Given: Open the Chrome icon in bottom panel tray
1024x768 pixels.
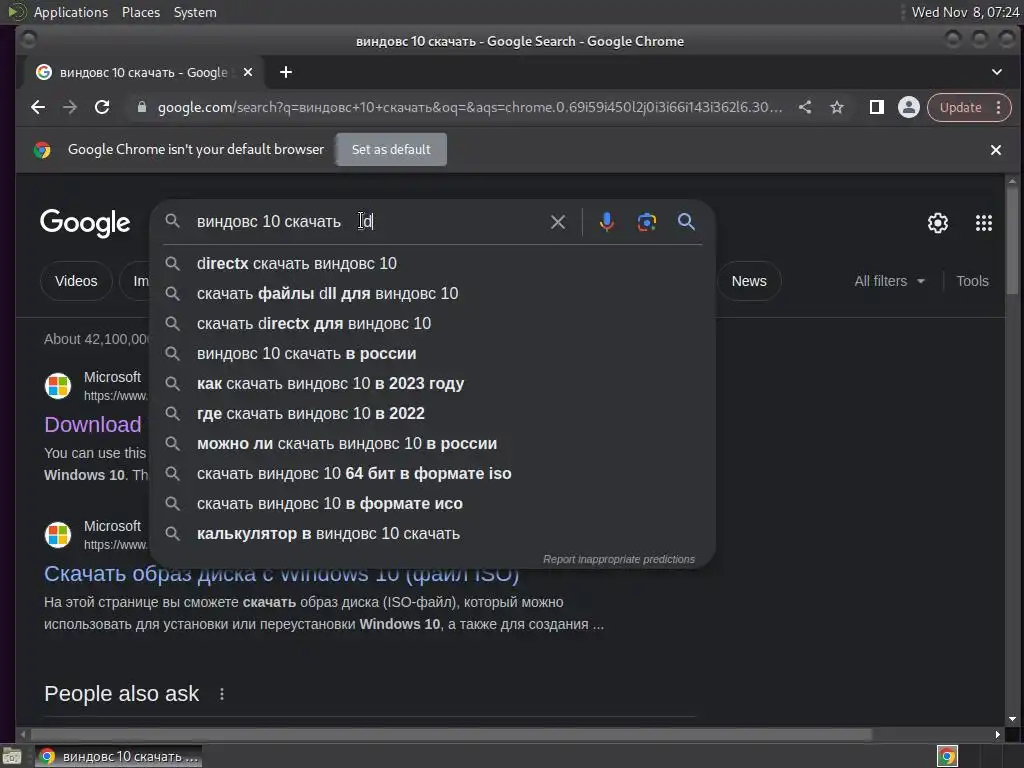Looking at the screenshot, I should (x=947, y=756).
